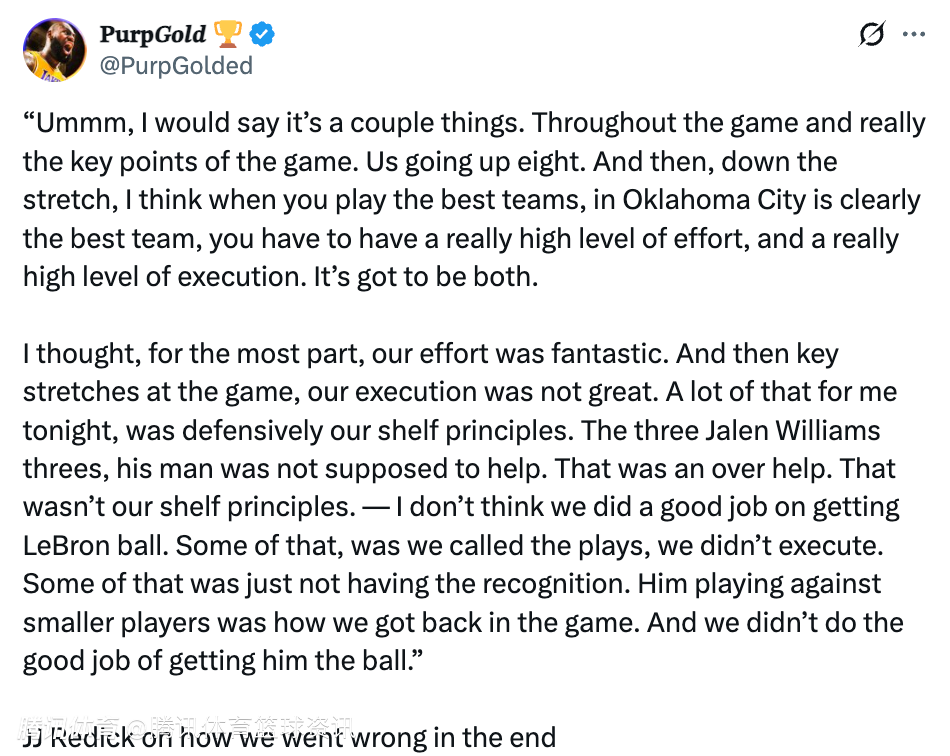Click the paragraph starting "I thought, for the most"
The image size is (950, 756).
click(462, 507)
